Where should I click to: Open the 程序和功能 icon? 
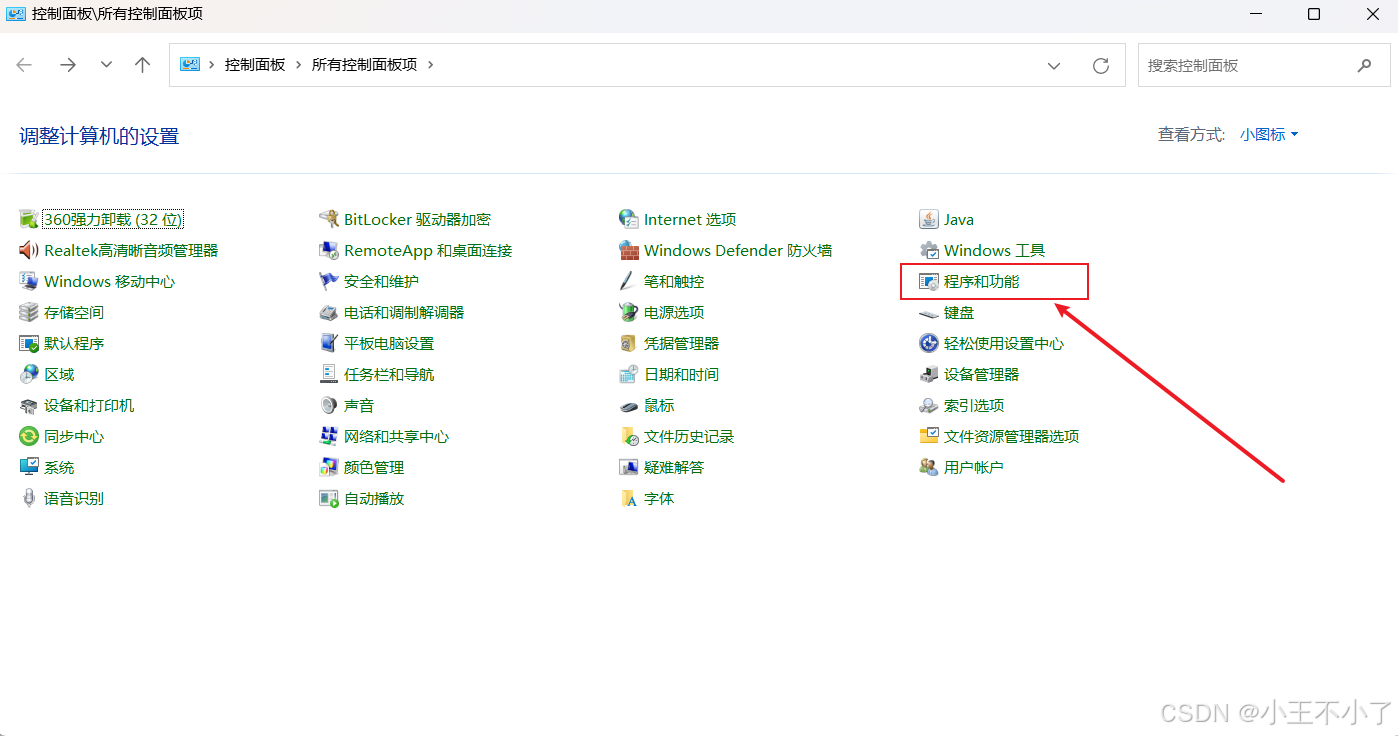coord(929,281)
